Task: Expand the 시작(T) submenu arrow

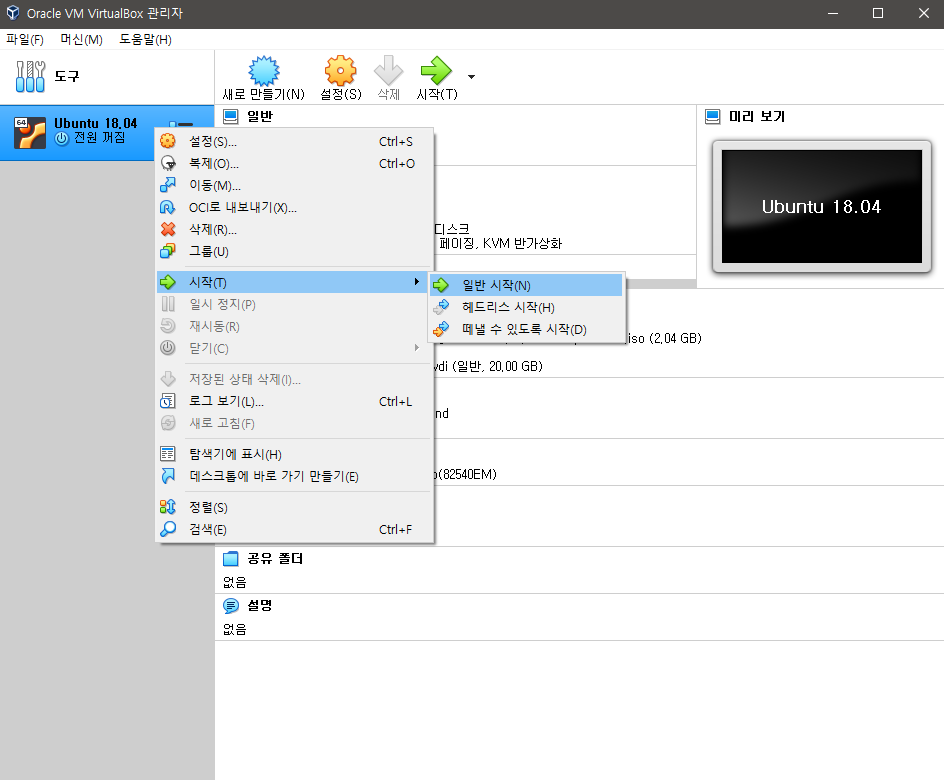Action: (417, 282)
